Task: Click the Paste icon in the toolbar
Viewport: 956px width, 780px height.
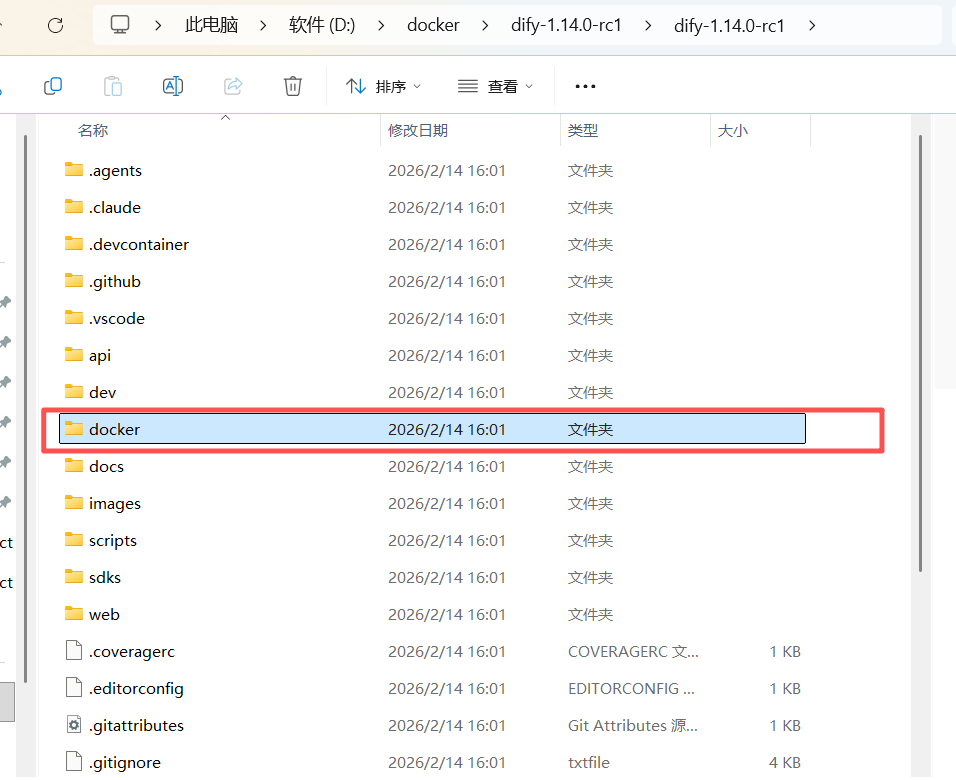Action: point(113,86)
